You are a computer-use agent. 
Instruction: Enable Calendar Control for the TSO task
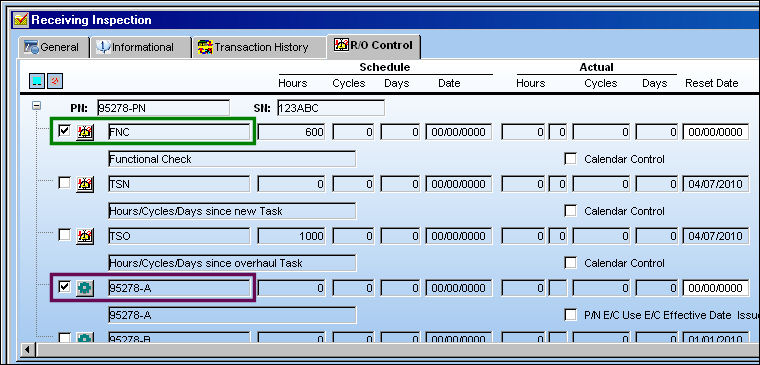coord(571,263)
